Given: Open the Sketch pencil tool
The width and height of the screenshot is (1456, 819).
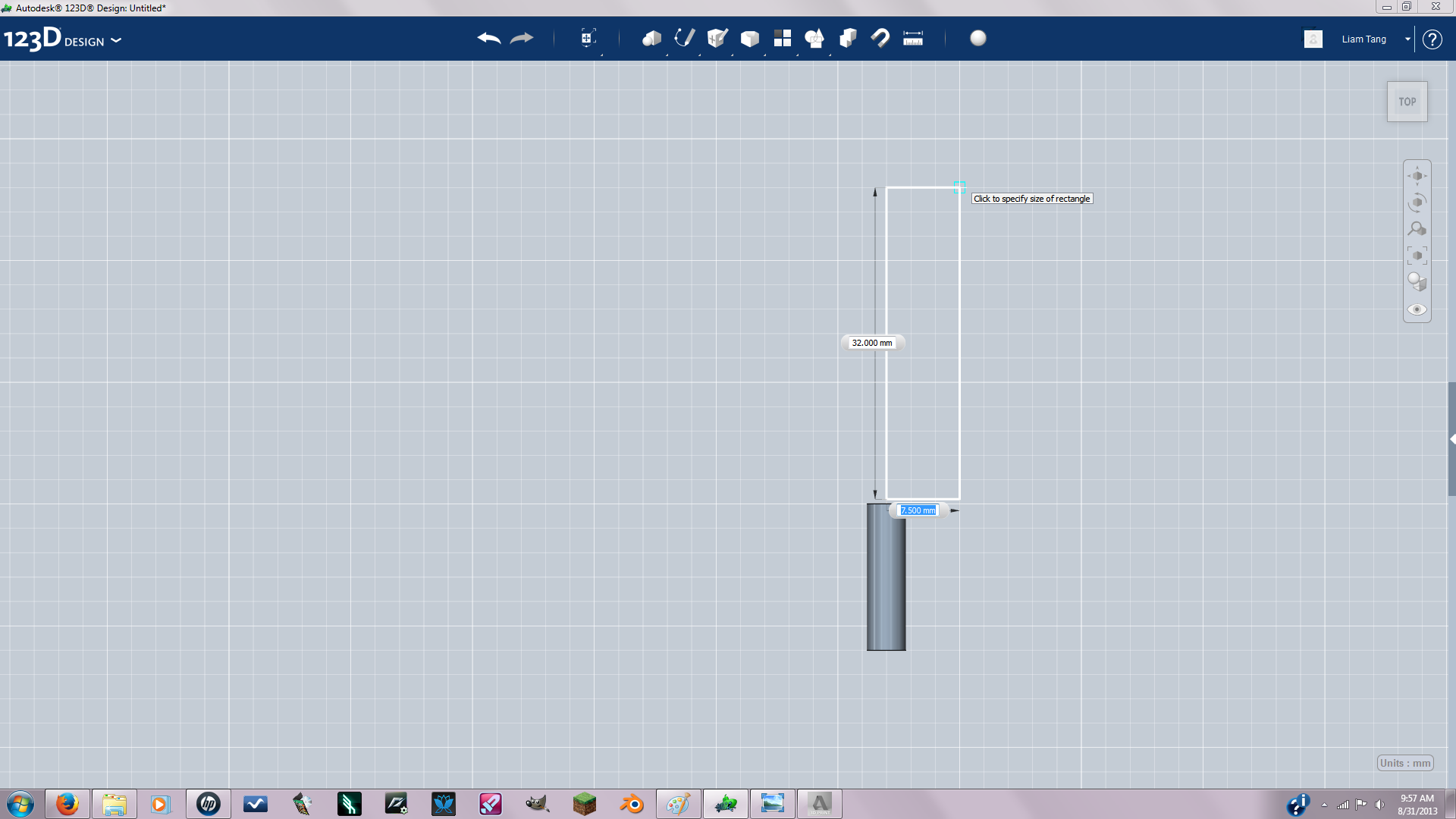Looking at the screenshot, I should pos(684,38).
